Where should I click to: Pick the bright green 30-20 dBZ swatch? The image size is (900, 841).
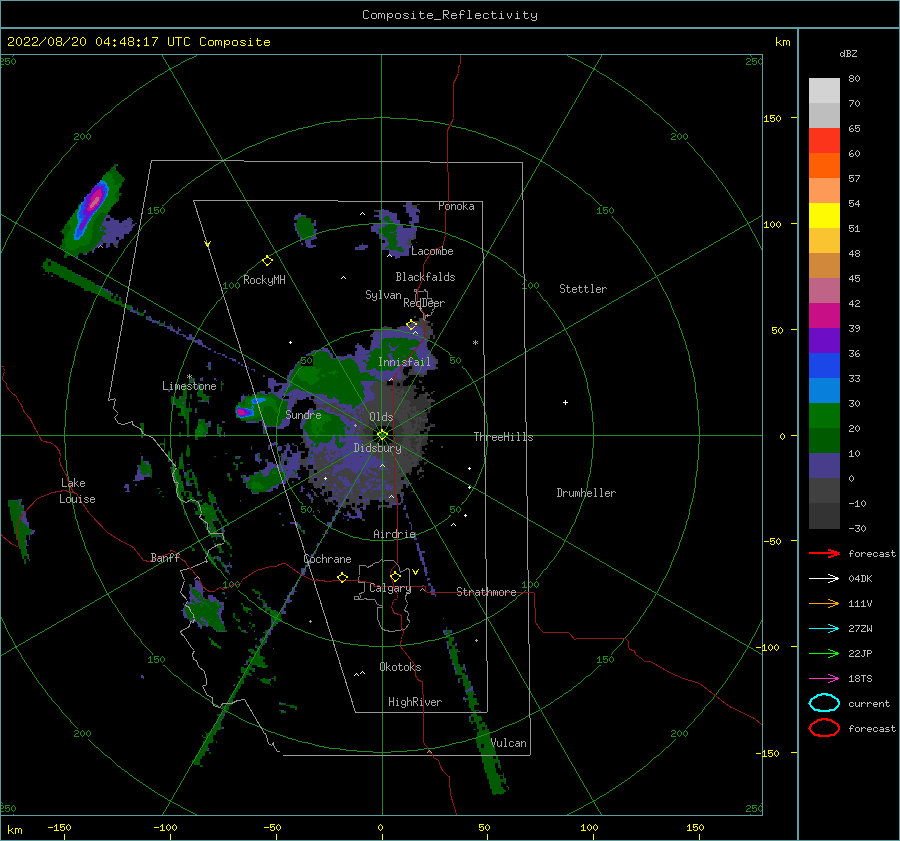(x=824, y=416)
